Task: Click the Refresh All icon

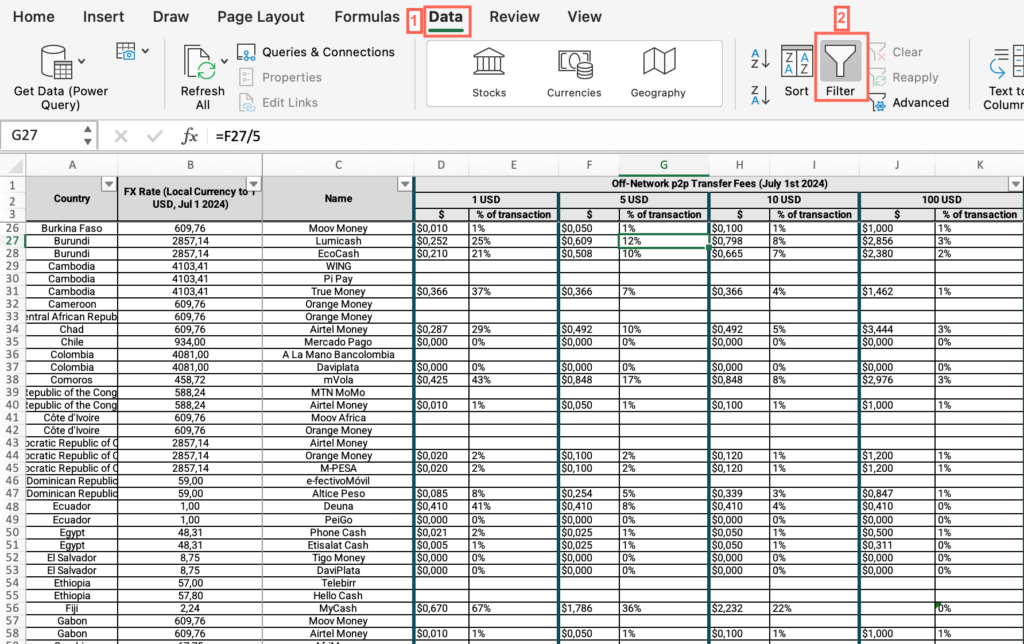Action: pos(200,63)
